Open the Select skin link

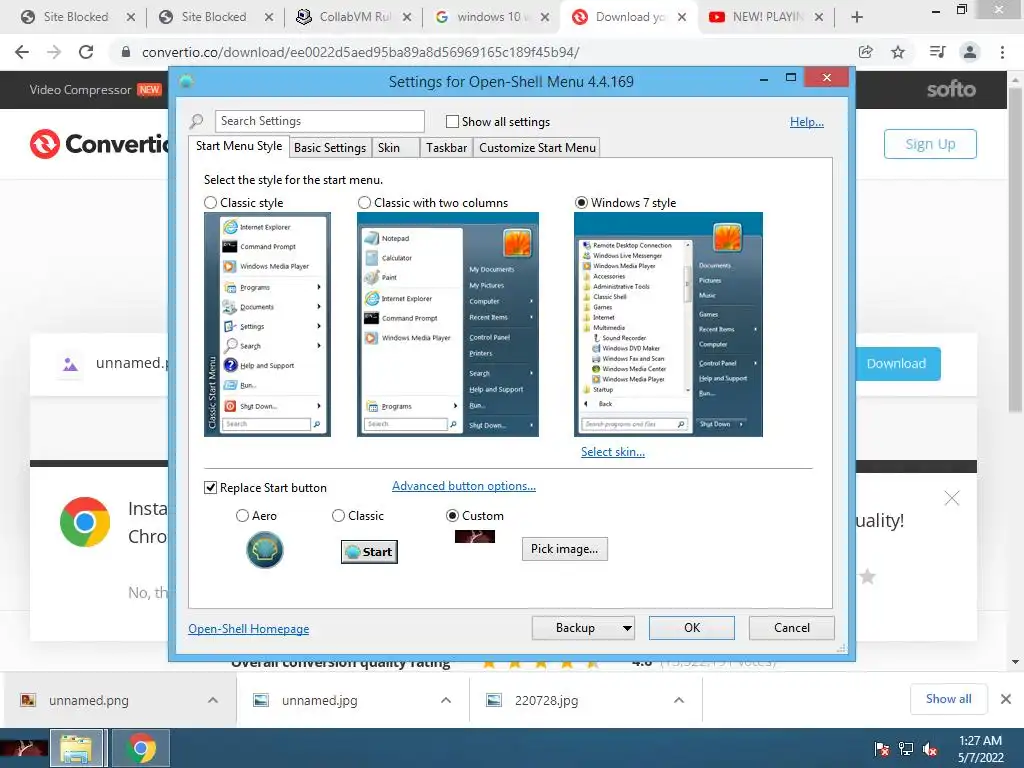pos(613,452)
